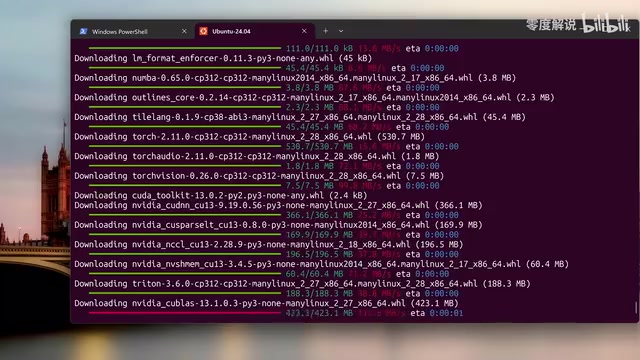Click the terminal scrollbar thumb

[x=636, y=308]
